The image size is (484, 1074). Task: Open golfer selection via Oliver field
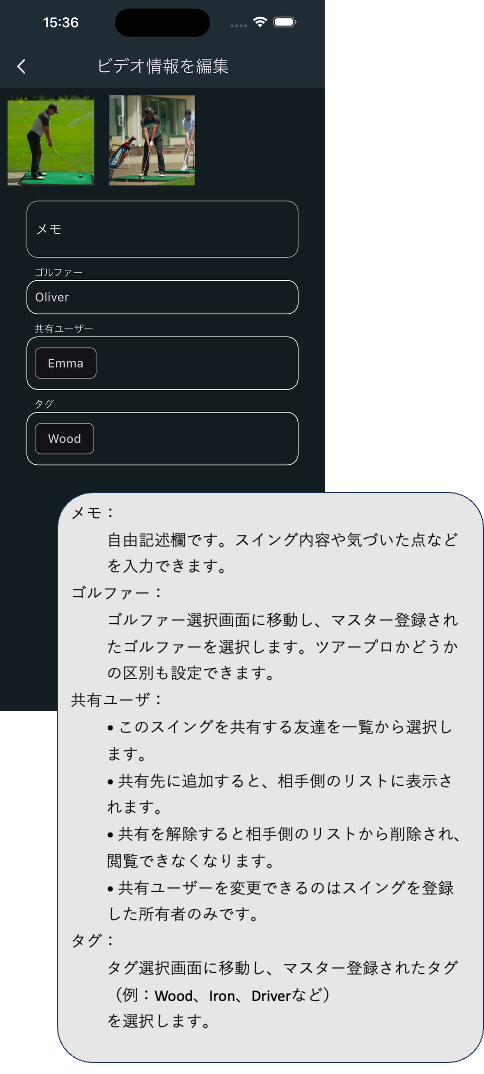pyautogui.click(x=162, y=297)
